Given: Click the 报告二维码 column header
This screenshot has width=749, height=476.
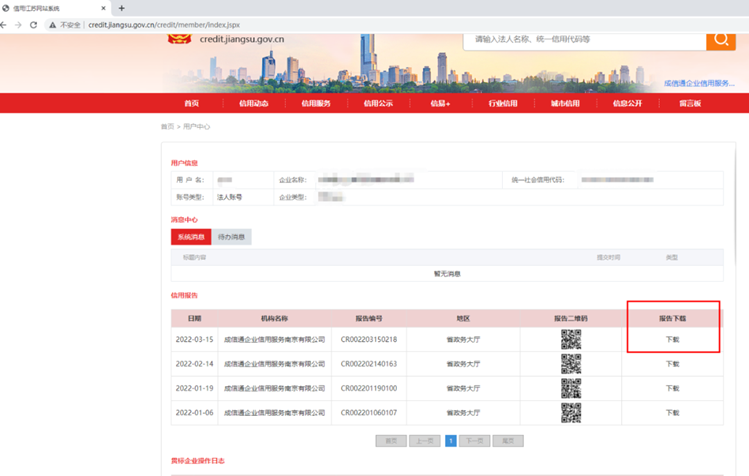Looking at the screenshot, I should (571, 318).
